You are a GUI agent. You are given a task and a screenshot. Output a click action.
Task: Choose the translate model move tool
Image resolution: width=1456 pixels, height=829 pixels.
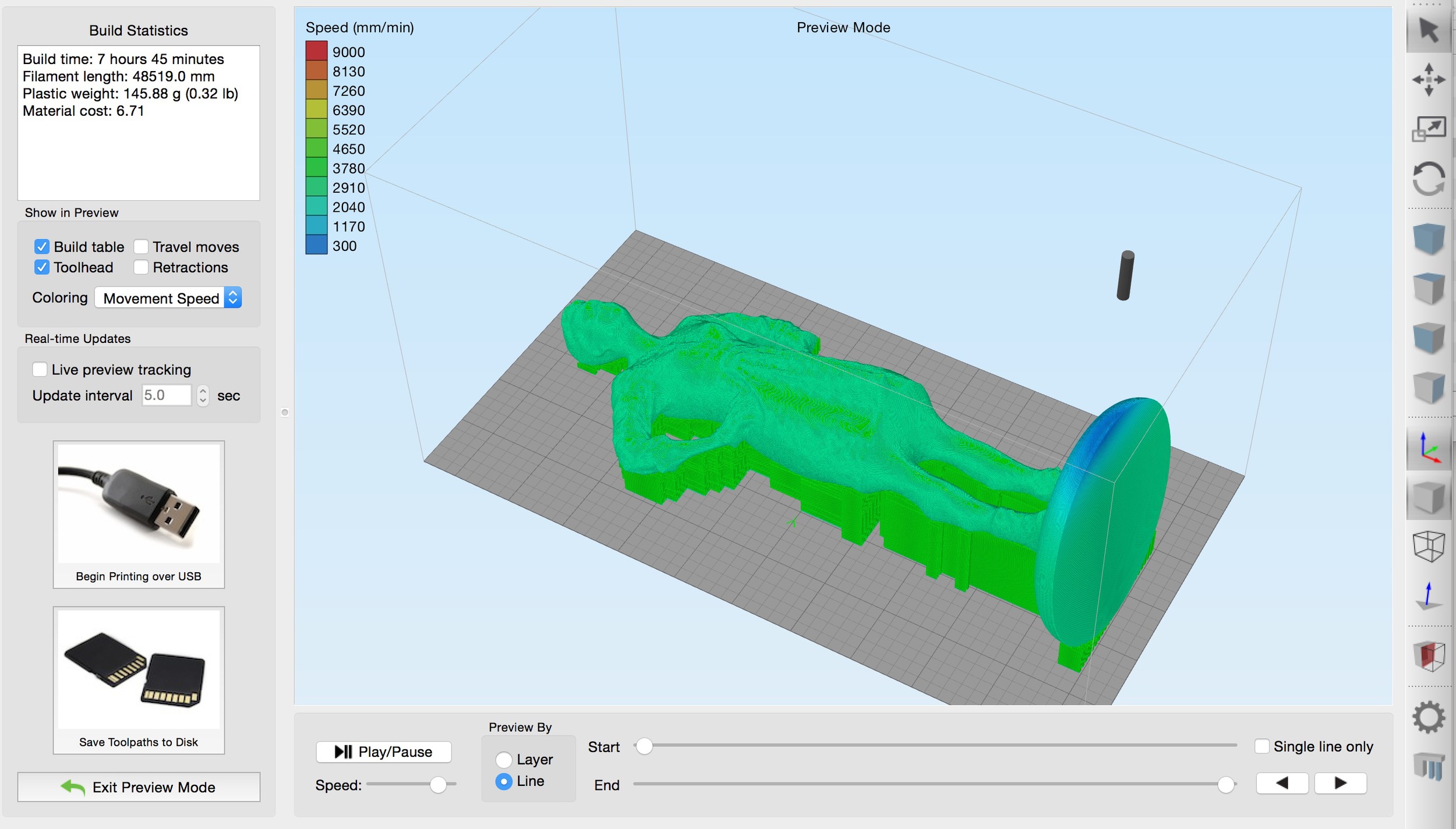tap(1429, 80)
